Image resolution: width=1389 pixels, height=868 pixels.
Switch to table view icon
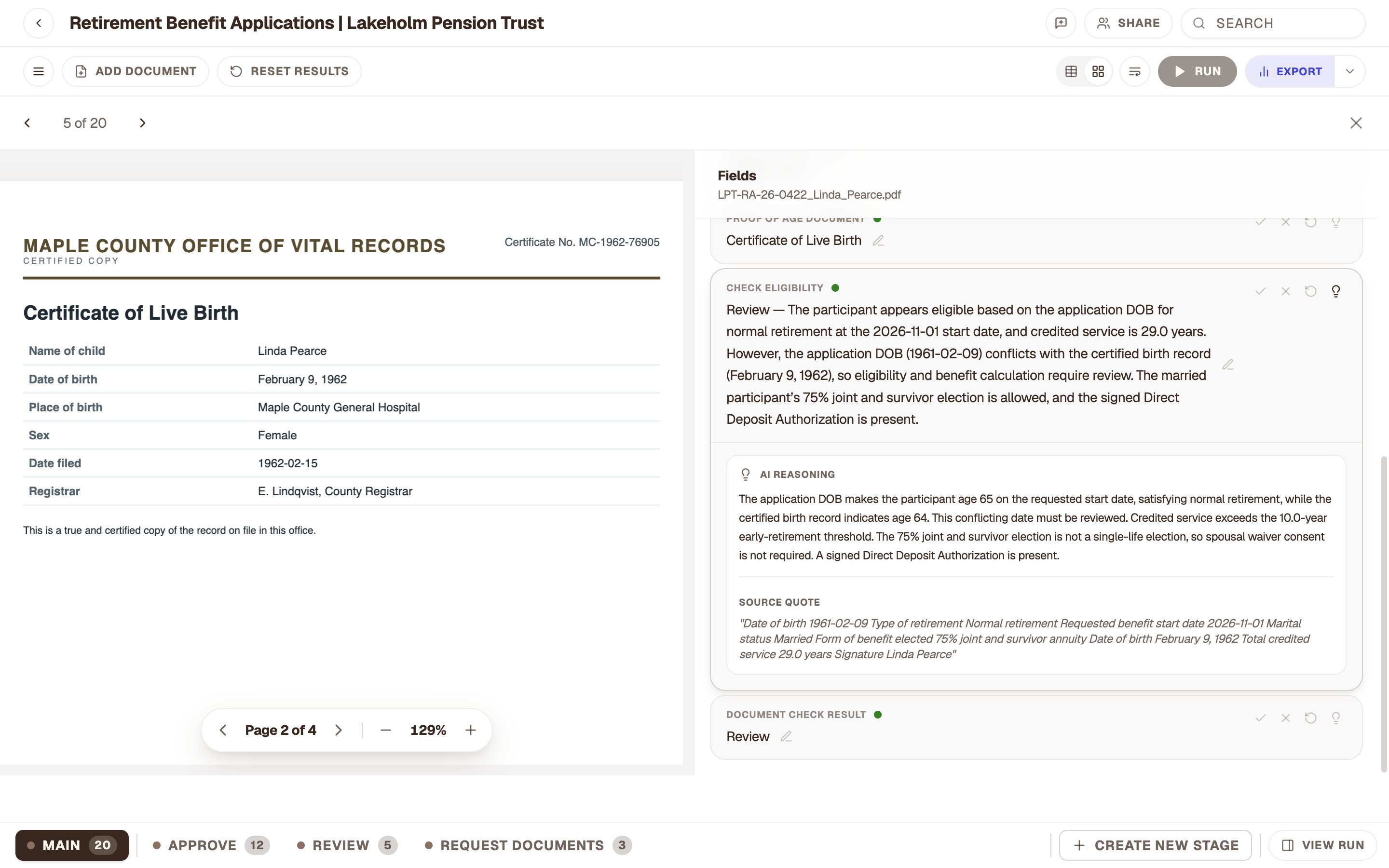1071,71
